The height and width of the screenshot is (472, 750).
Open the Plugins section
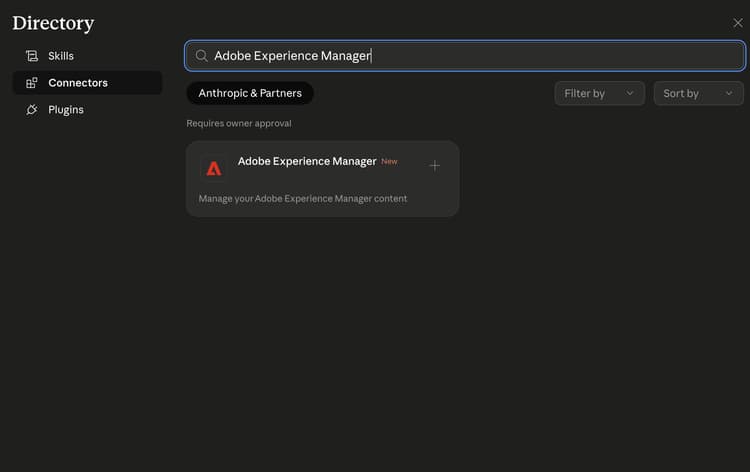tap(87, 110)
